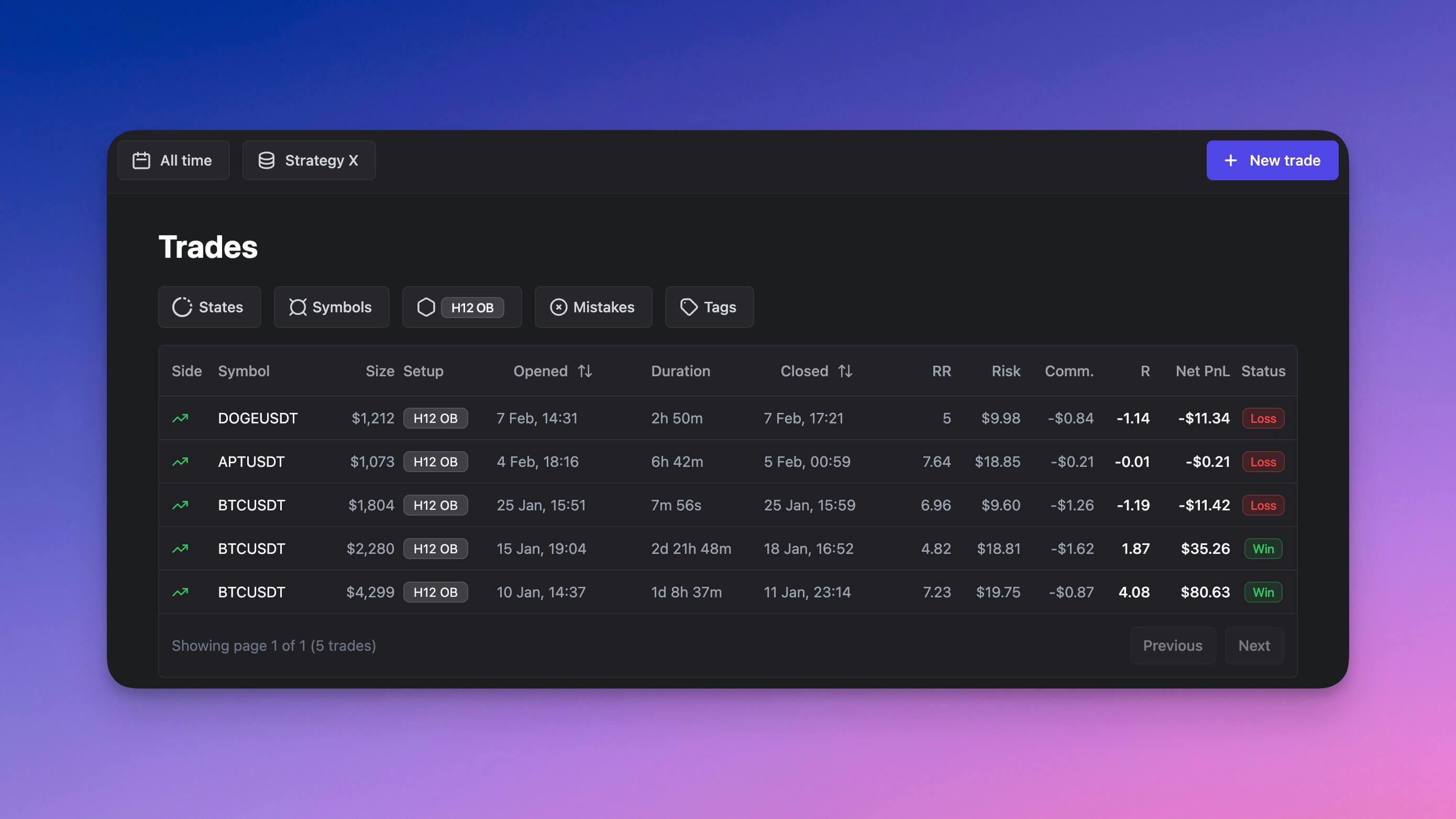Click the 4.08 R value
This screenshot has width=1456, height=819.
click(x=1134, y=592)
